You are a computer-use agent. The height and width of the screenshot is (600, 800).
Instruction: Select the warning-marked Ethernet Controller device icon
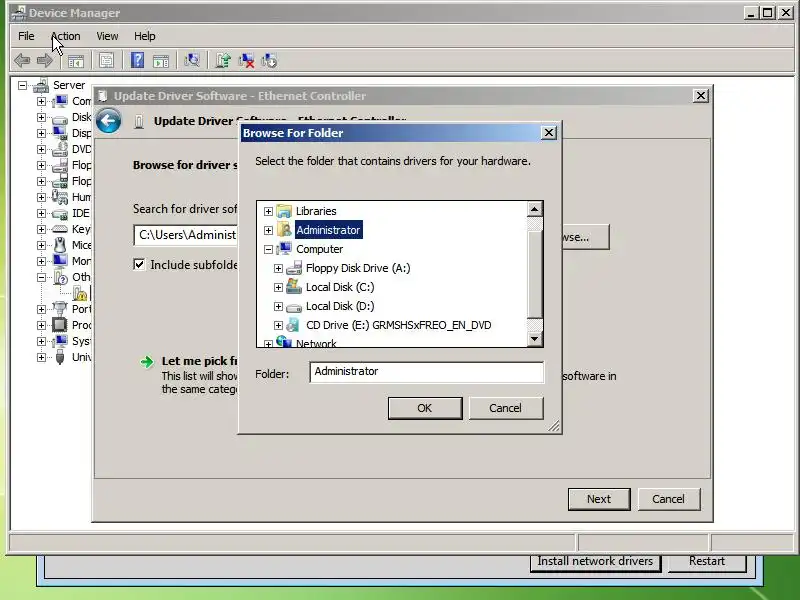tap(80, 293)
